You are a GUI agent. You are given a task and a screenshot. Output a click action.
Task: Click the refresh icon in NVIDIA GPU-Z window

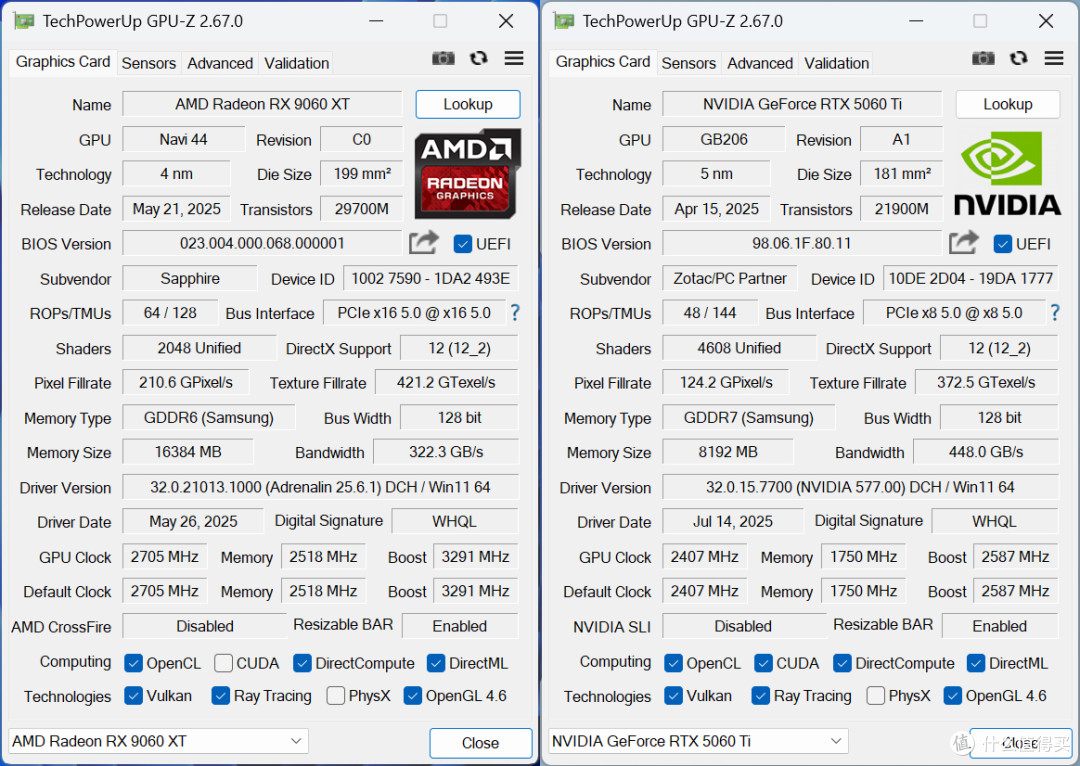[1019, 59]
